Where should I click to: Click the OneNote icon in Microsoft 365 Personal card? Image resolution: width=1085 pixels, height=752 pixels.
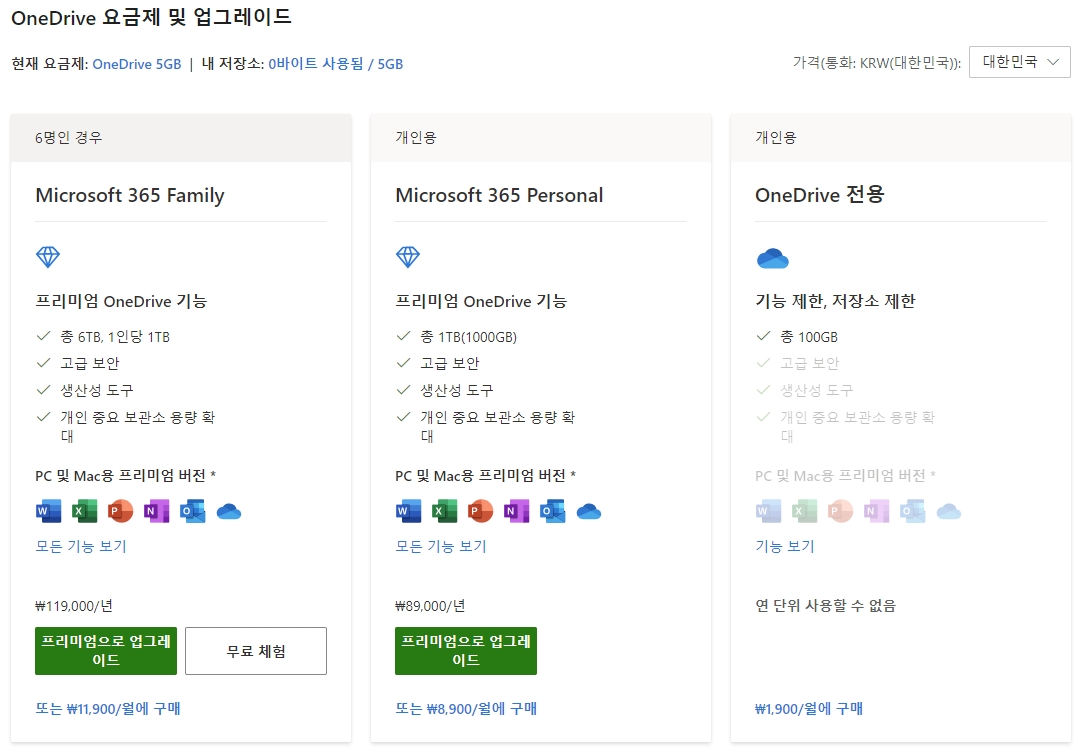click(x=516, y=511)
